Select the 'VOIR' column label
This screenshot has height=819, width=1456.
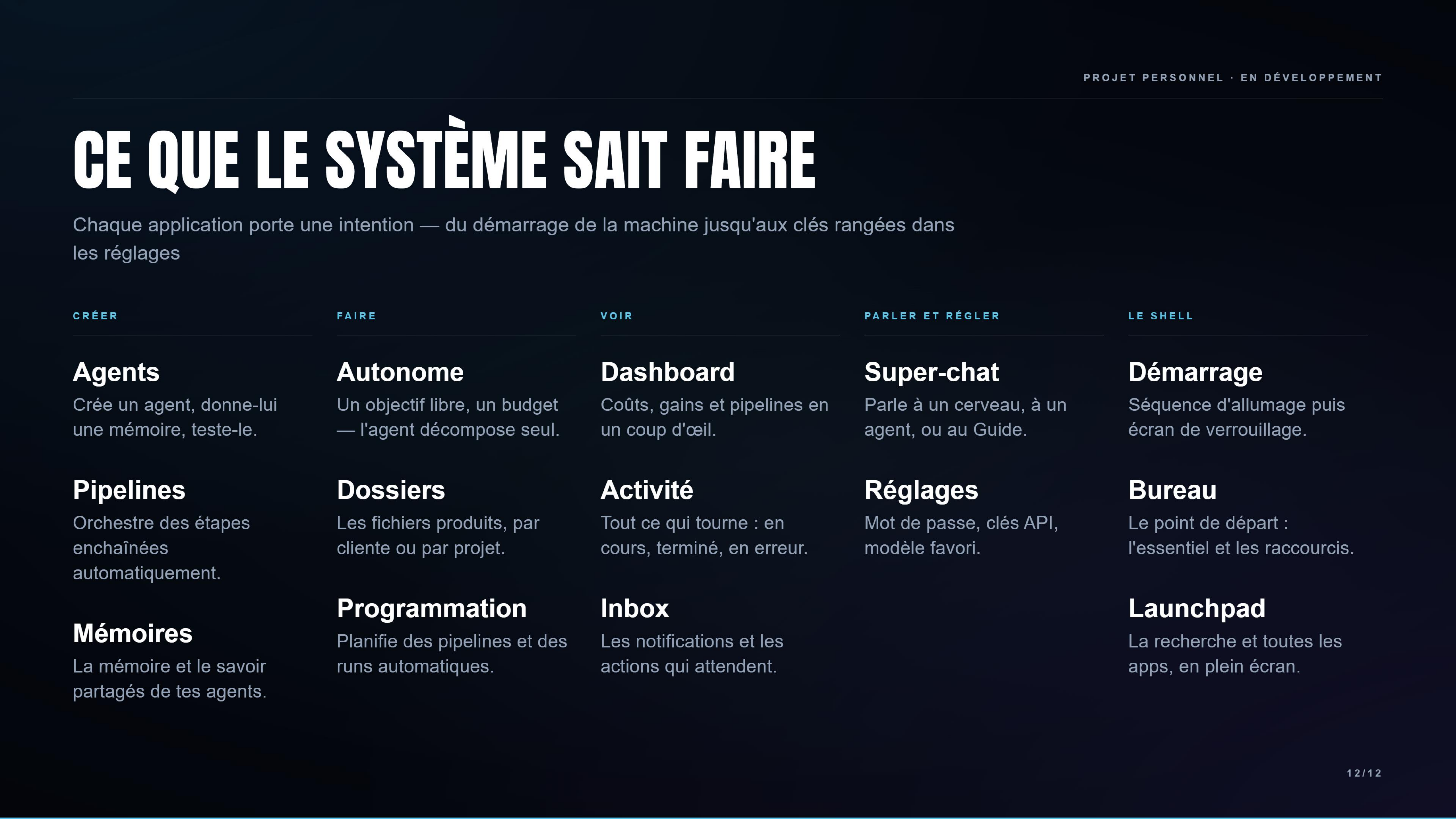pyautogui.click(x=617, y=316)
